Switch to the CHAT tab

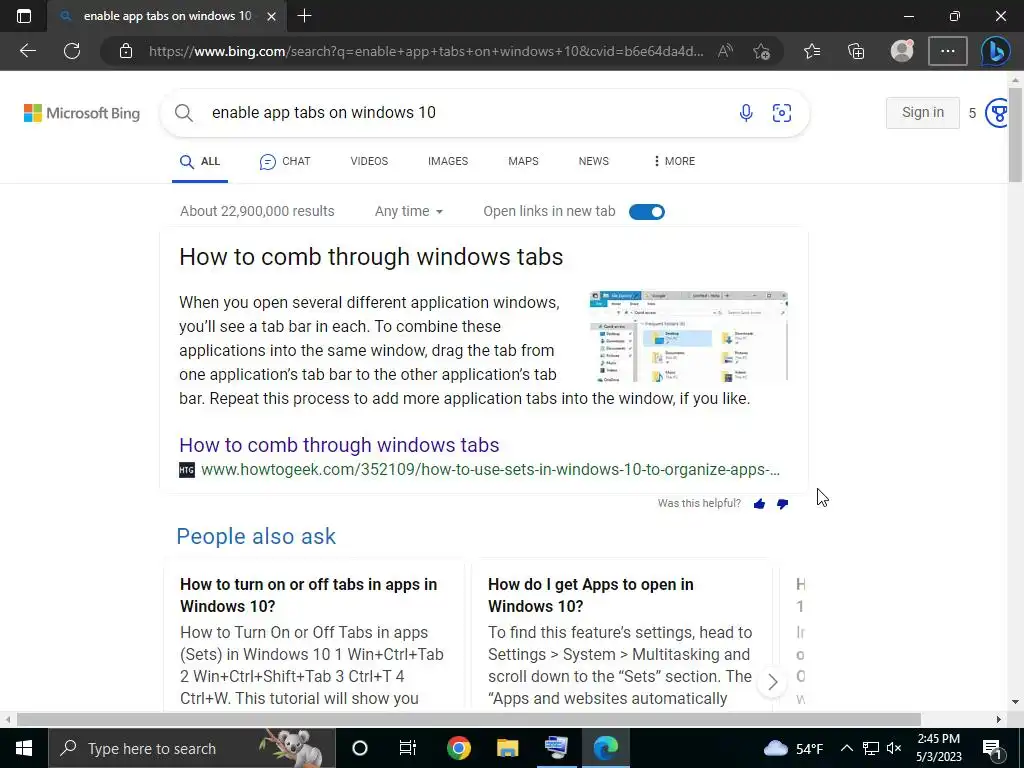click(285, 161)
